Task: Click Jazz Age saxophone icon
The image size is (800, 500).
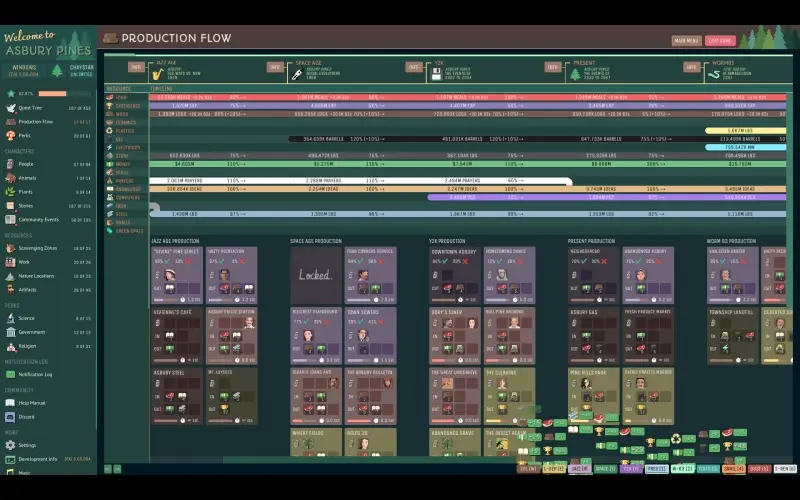Action: pos(158,73)
